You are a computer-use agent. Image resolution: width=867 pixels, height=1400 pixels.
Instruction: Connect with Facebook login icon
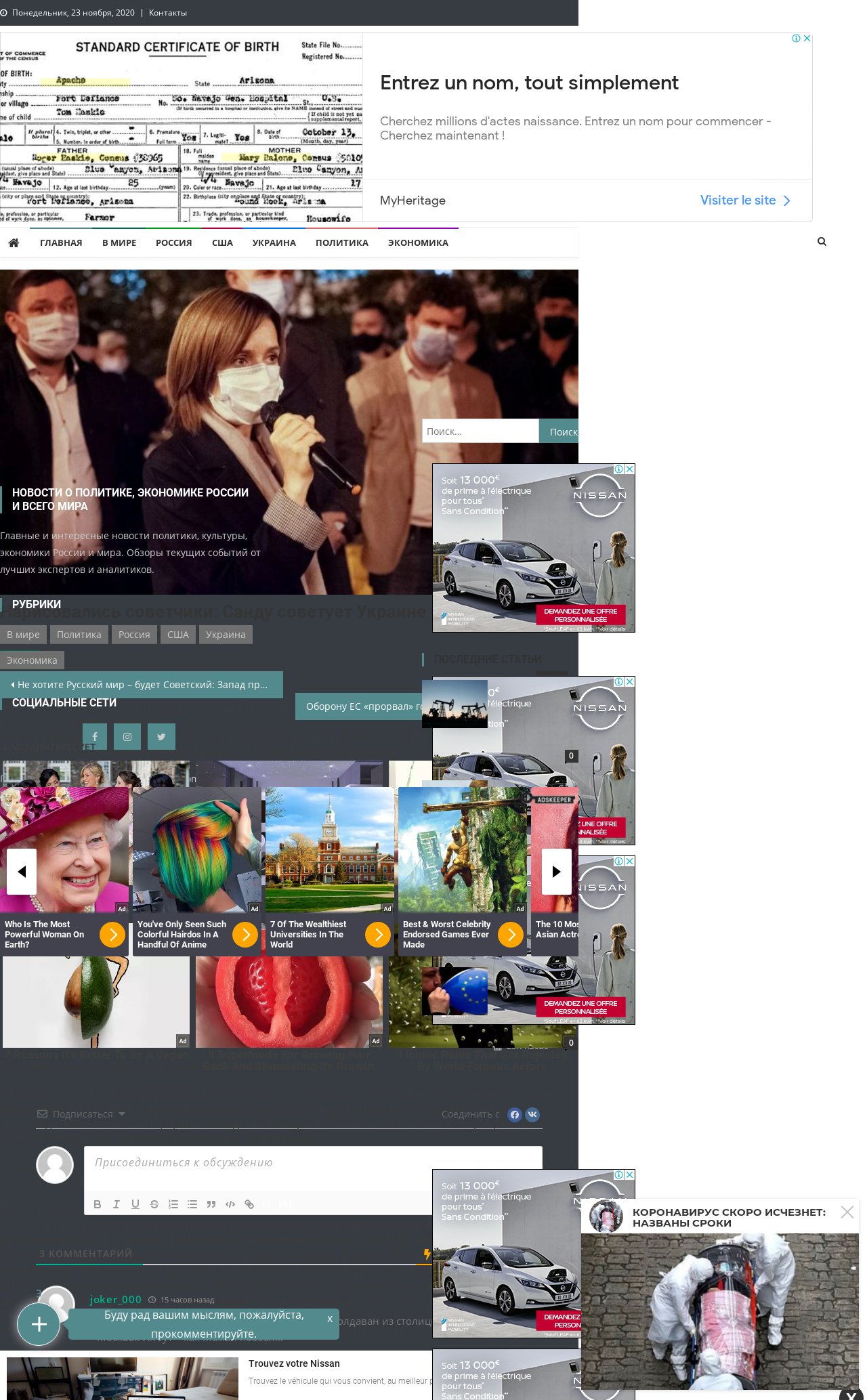pos(515,1114)
